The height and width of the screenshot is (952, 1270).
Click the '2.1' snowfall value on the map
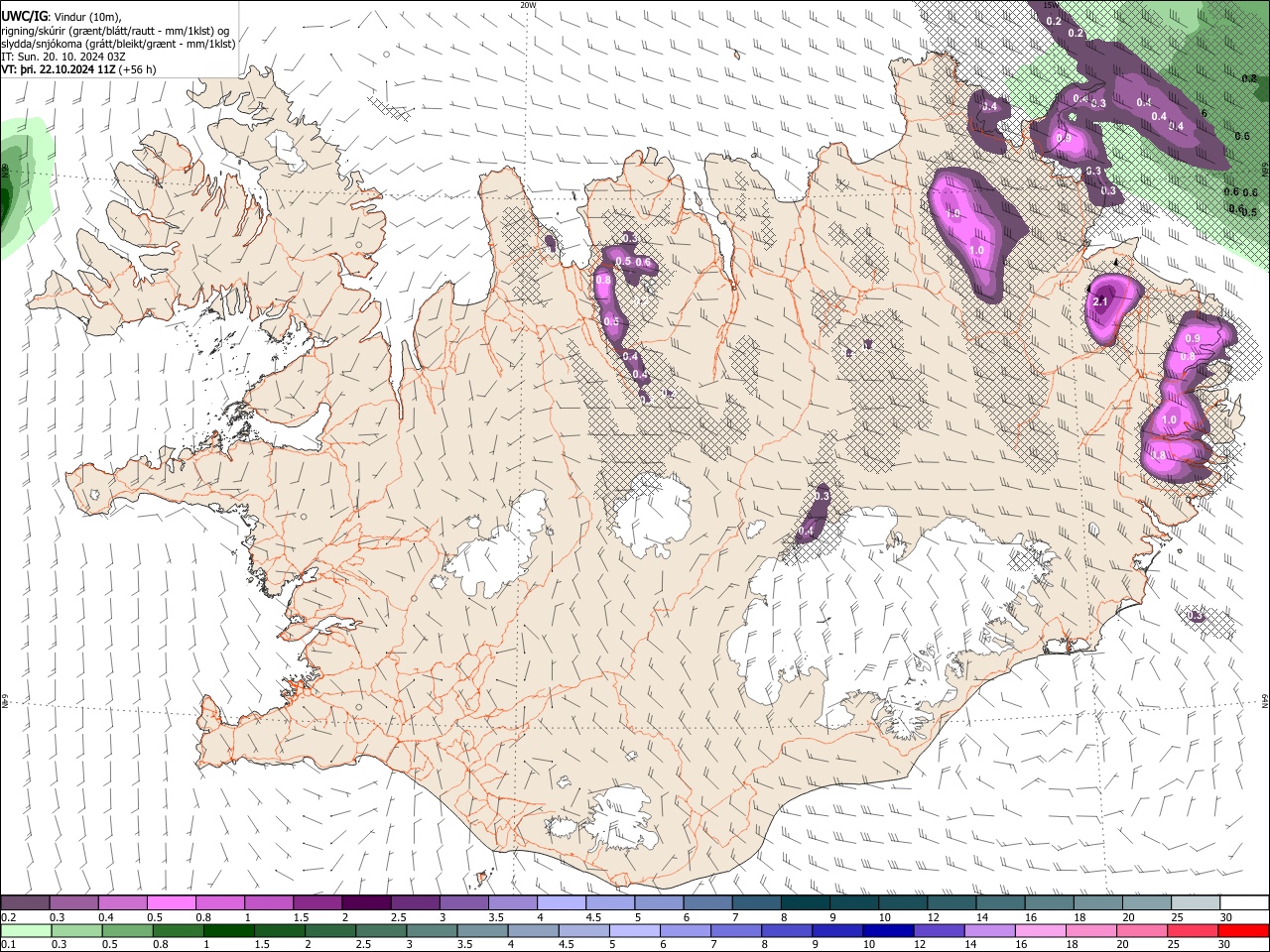click(1099, 301)
